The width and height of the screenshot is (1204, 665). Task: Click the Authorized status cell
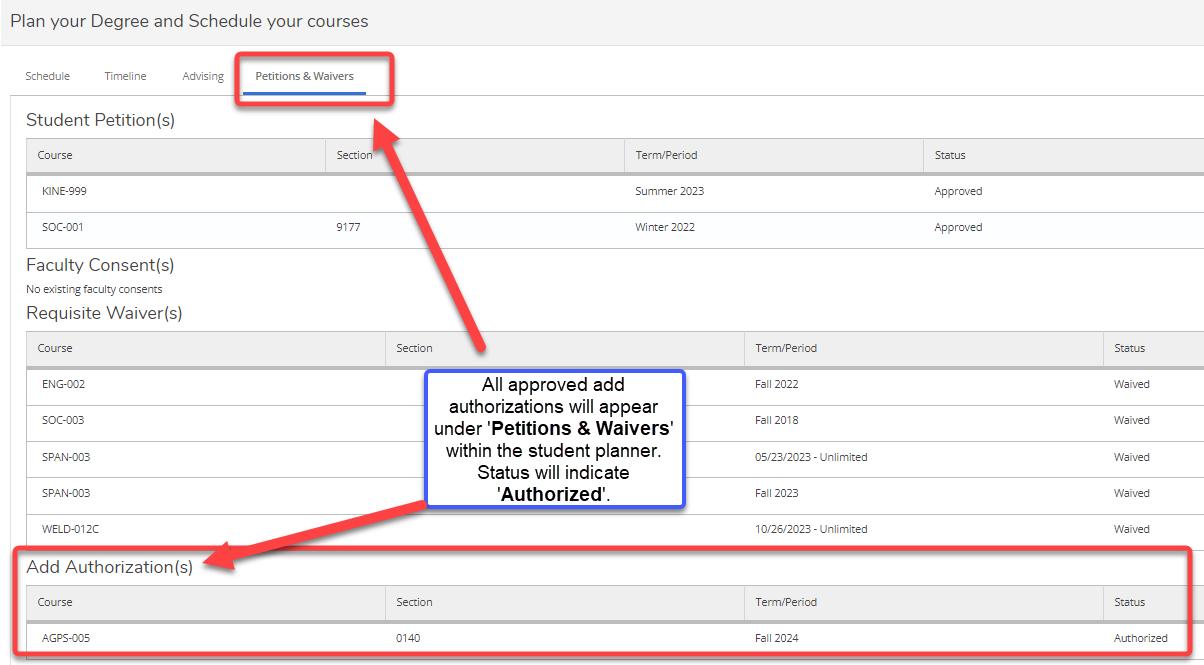1141,638
